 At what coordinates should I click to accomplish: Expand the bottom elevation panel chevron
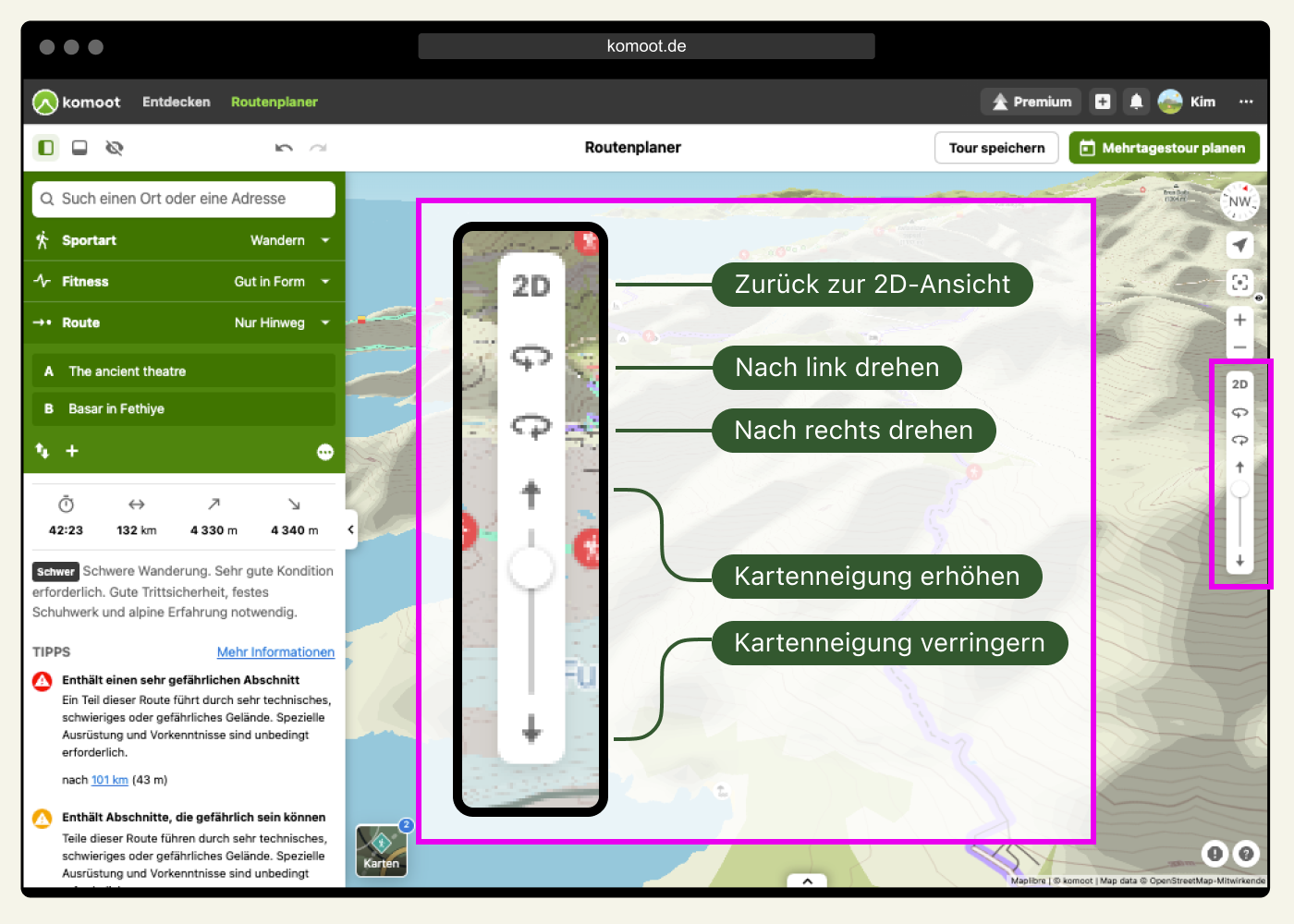[808, 881]
